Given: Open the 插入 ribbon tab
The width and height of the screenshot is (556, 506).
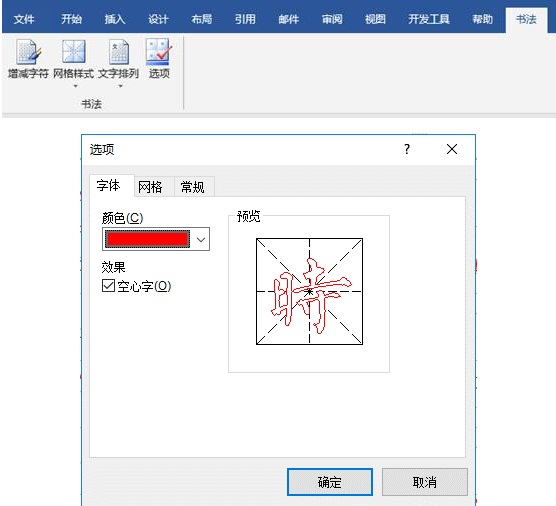Looking at the screenshot, I should click(115, 19).
